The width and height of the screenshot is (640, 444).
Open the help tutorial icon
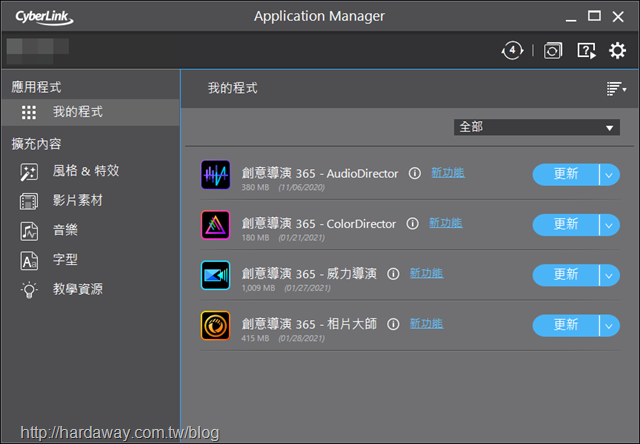coord(586,51)
